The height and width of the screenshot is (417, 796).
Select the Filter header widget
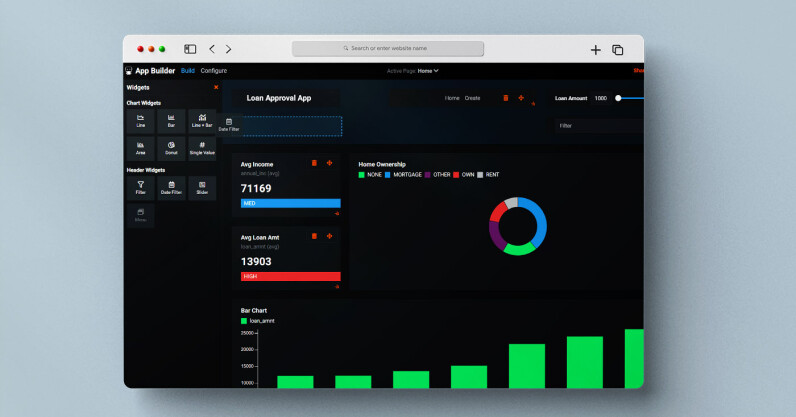pos(141,187)
